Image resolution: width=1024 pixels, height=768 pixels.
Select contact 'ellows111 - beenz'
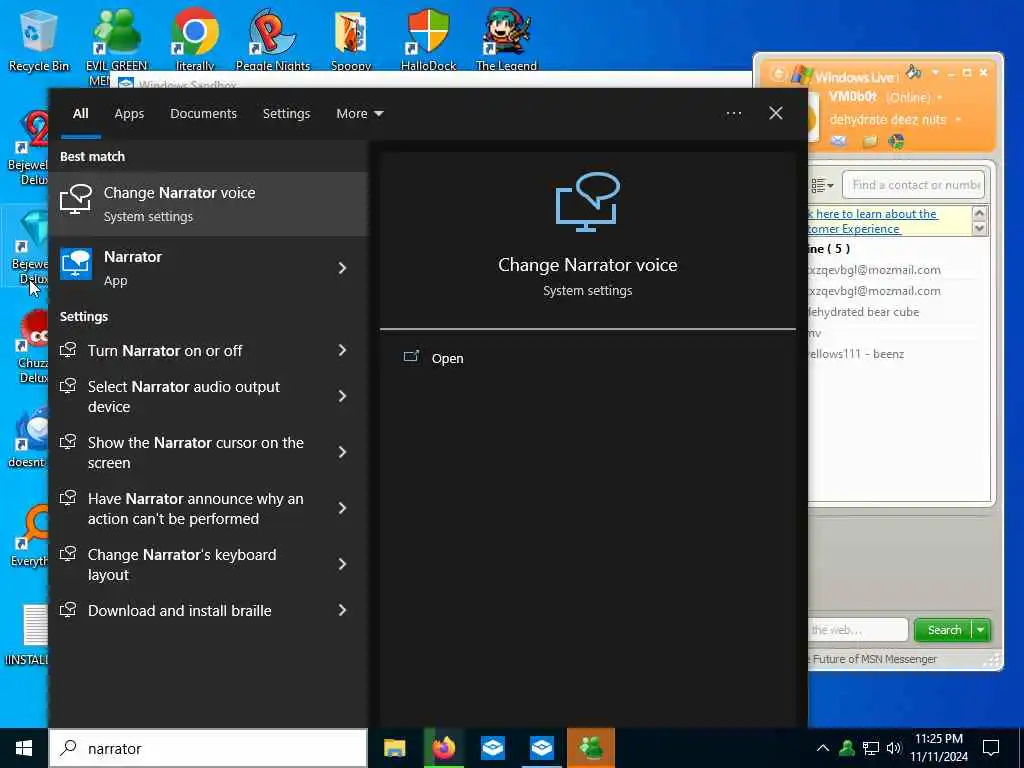click(x=856, y=354)
